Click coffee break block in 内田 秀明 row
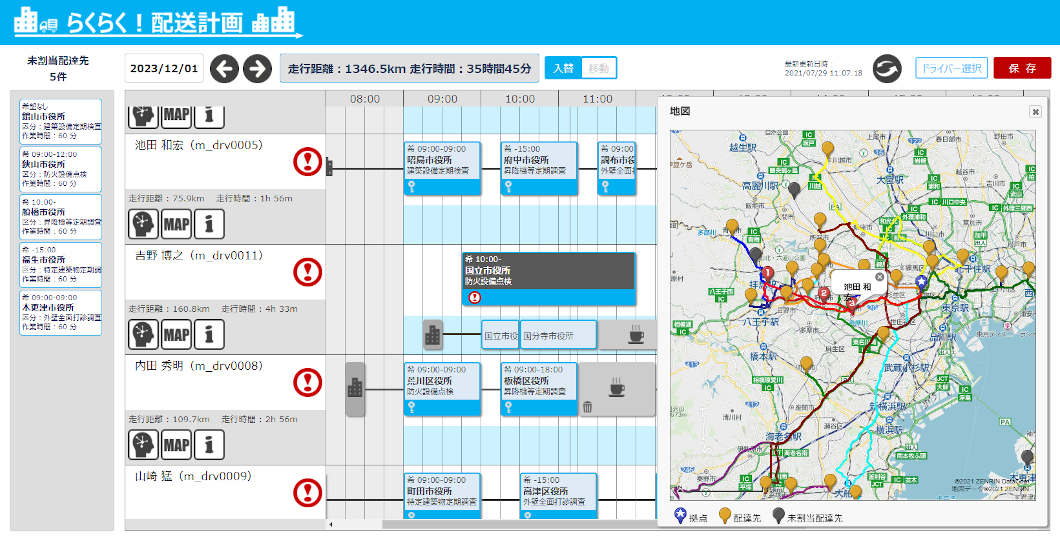Viewport: 1060px width, 539px height. click(617, 388)
